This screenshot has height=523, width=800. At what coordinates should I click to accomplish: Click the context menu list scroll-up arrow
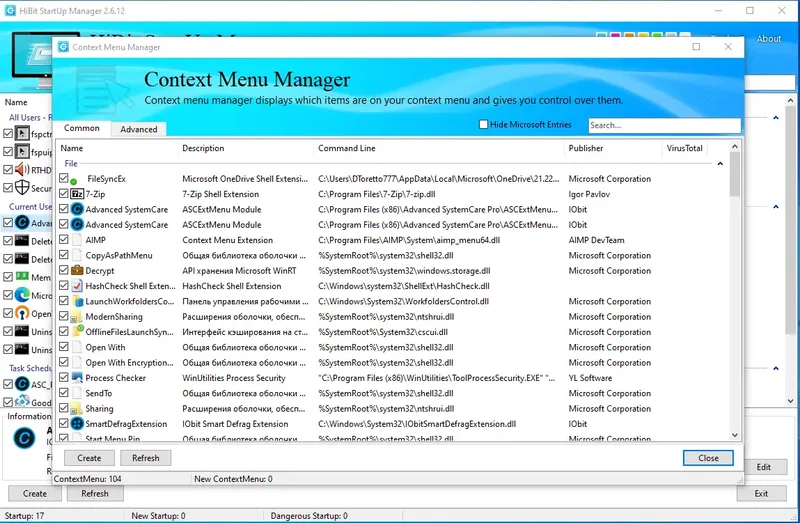[x=735, y=146]
